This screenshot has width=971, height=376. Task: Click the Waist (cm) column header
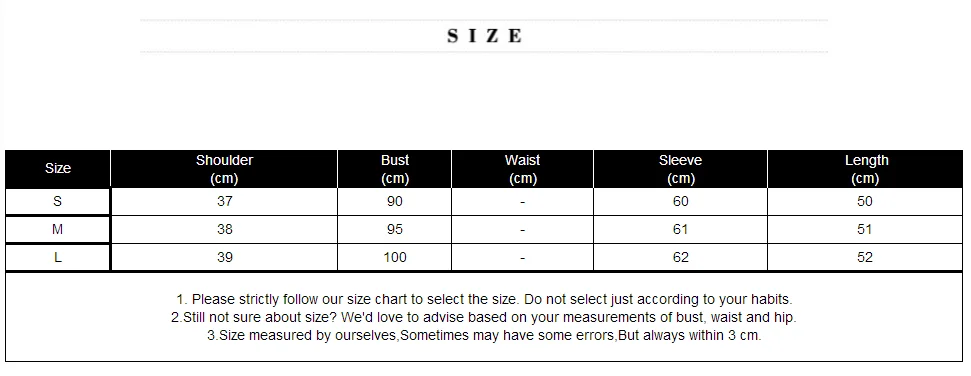coord(523,169)
